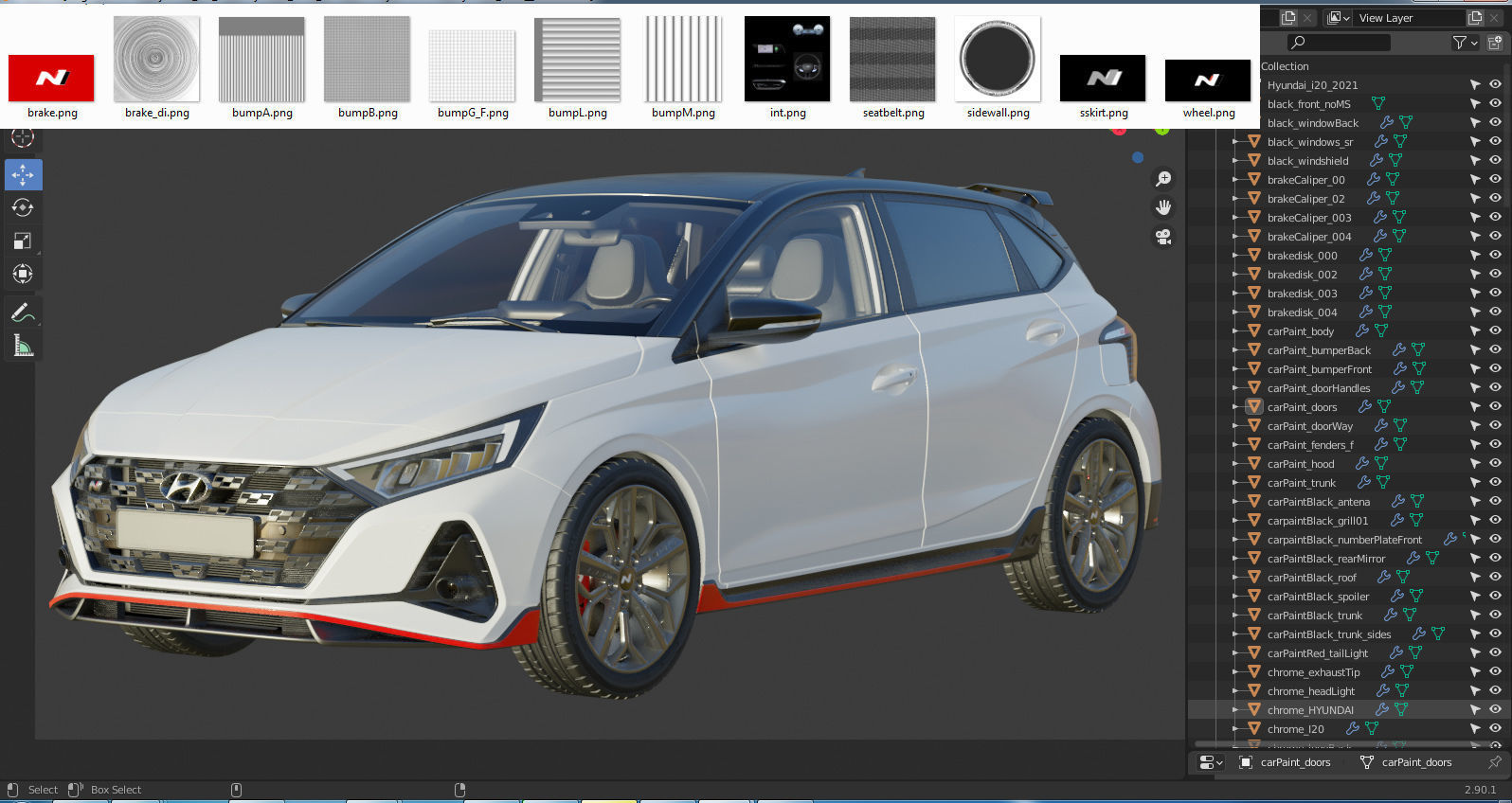Expand carPaint_fenders_f tree item
The height and width of the screenshot is (803, 1512).
coord(1235,444)
